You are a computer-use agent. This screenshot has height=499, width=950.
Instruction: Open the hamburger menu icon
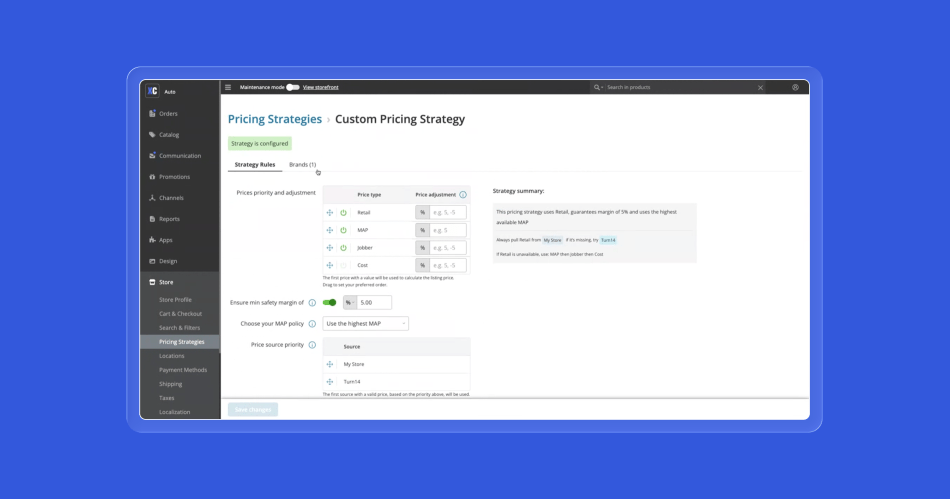[x=228, y=87]
